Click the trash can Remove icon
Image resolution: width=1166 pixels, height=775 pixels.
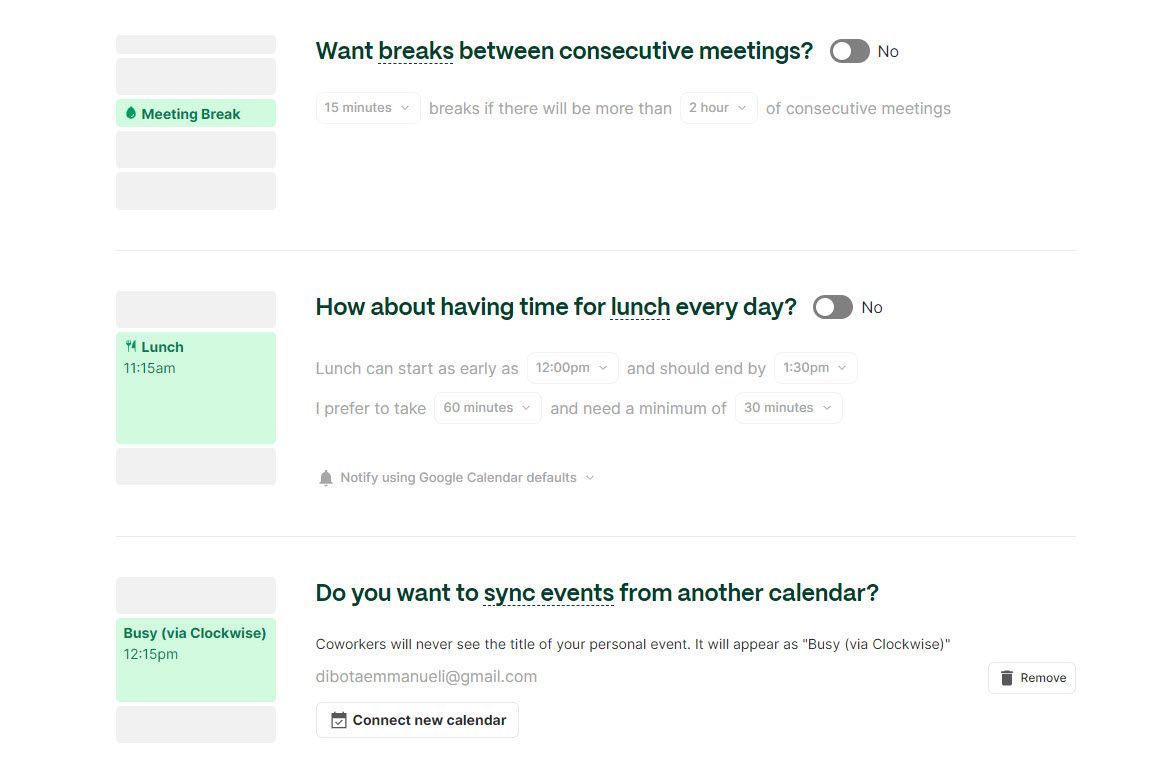[1007, 678]
